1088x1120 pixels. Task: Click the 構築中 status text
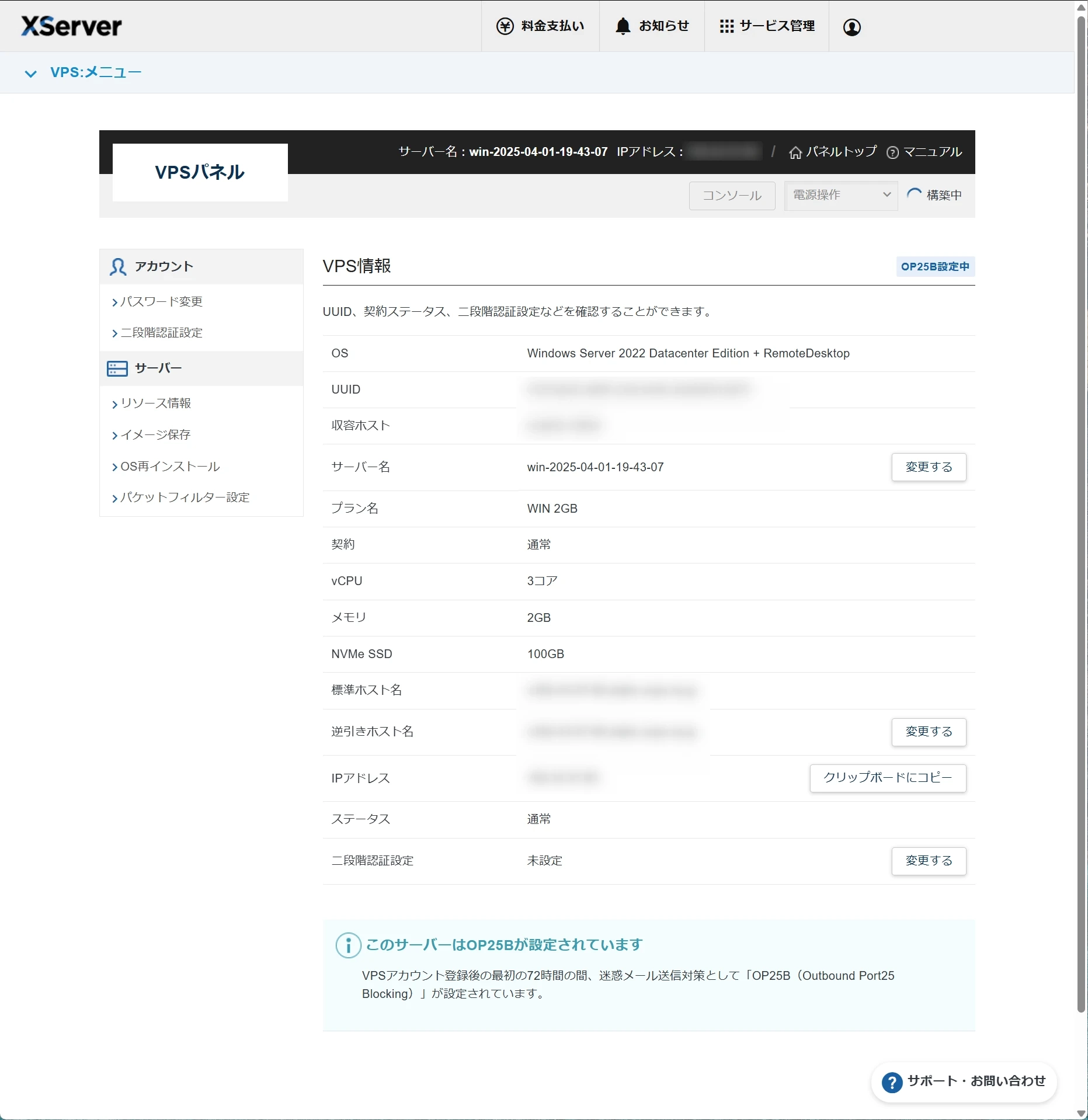[944, 196]
